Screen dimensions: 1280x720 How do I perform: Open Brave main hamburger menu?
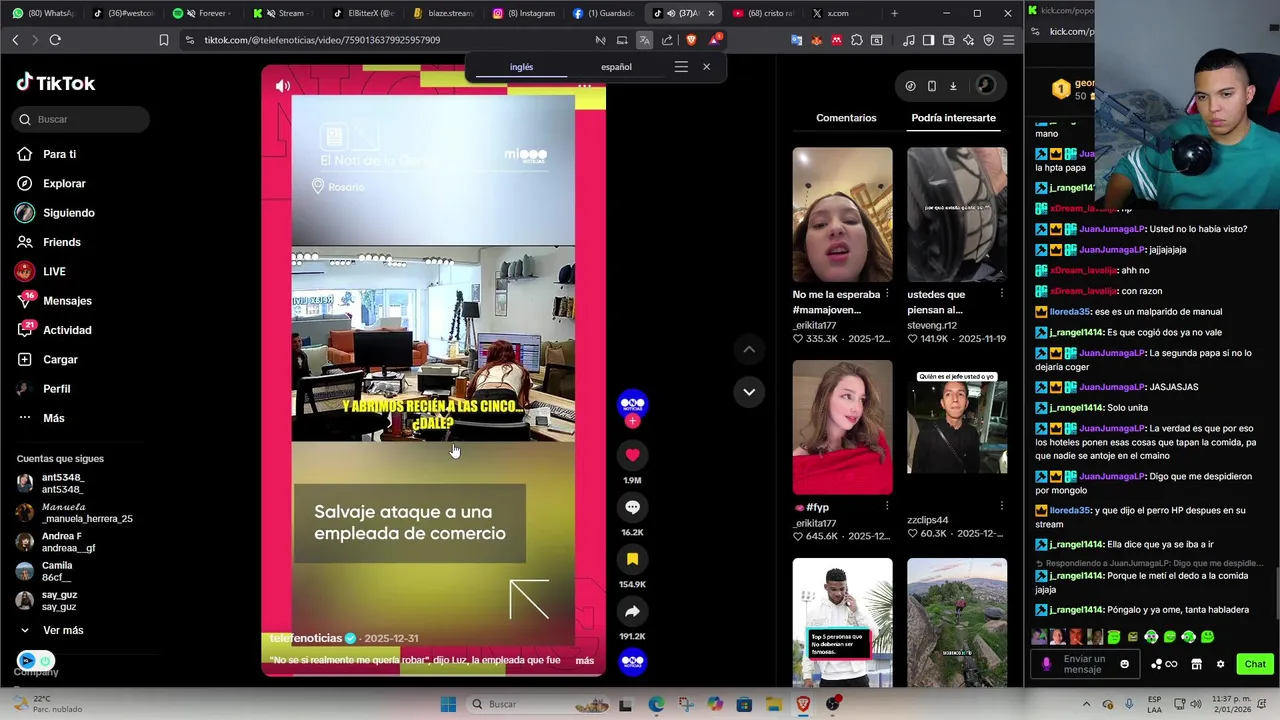[x=1008, y=40]
